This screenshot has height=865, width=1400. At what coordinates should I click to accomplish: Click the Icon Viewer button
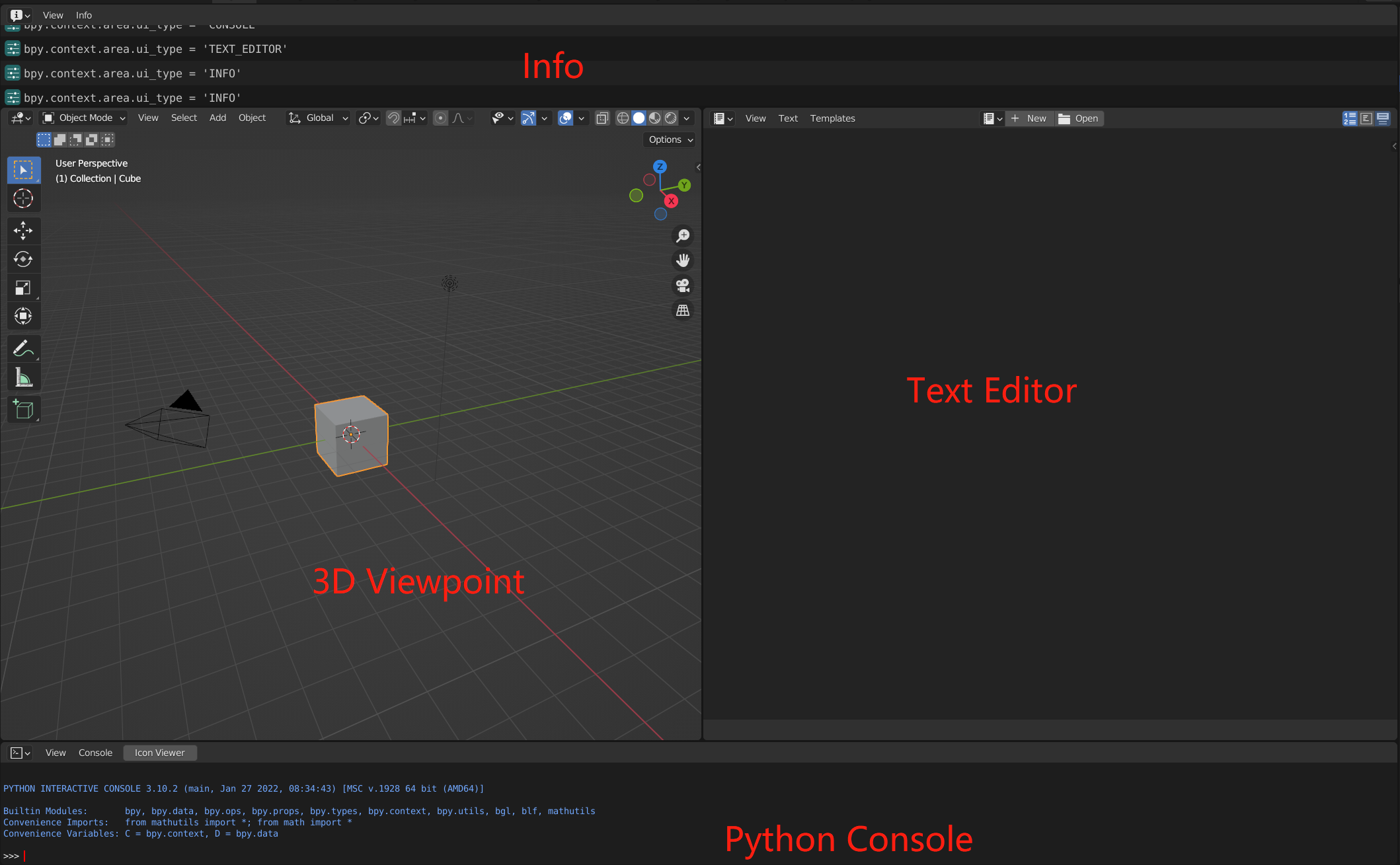(160, 753)
